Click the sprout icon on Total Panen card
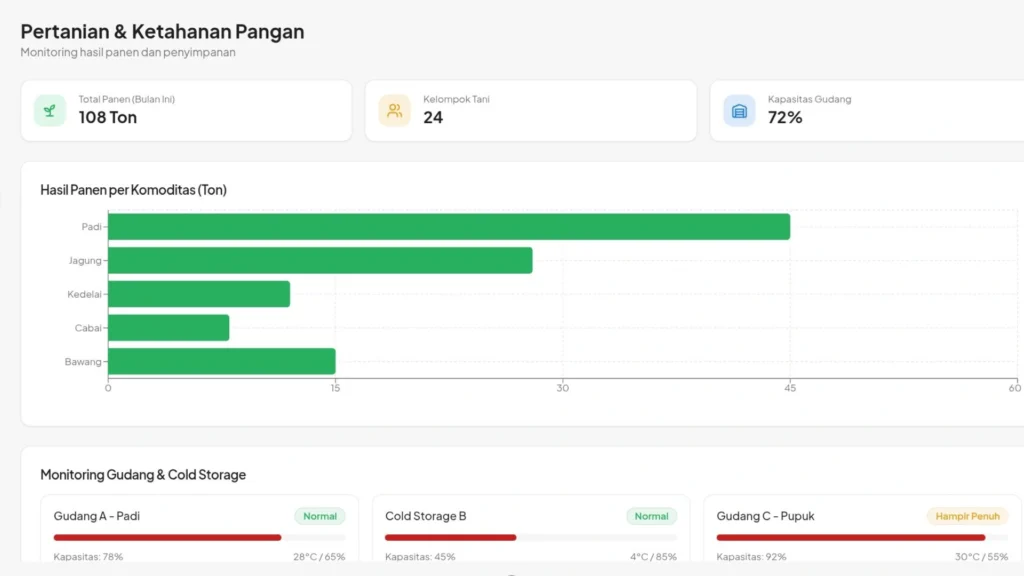 click(48, 109)
